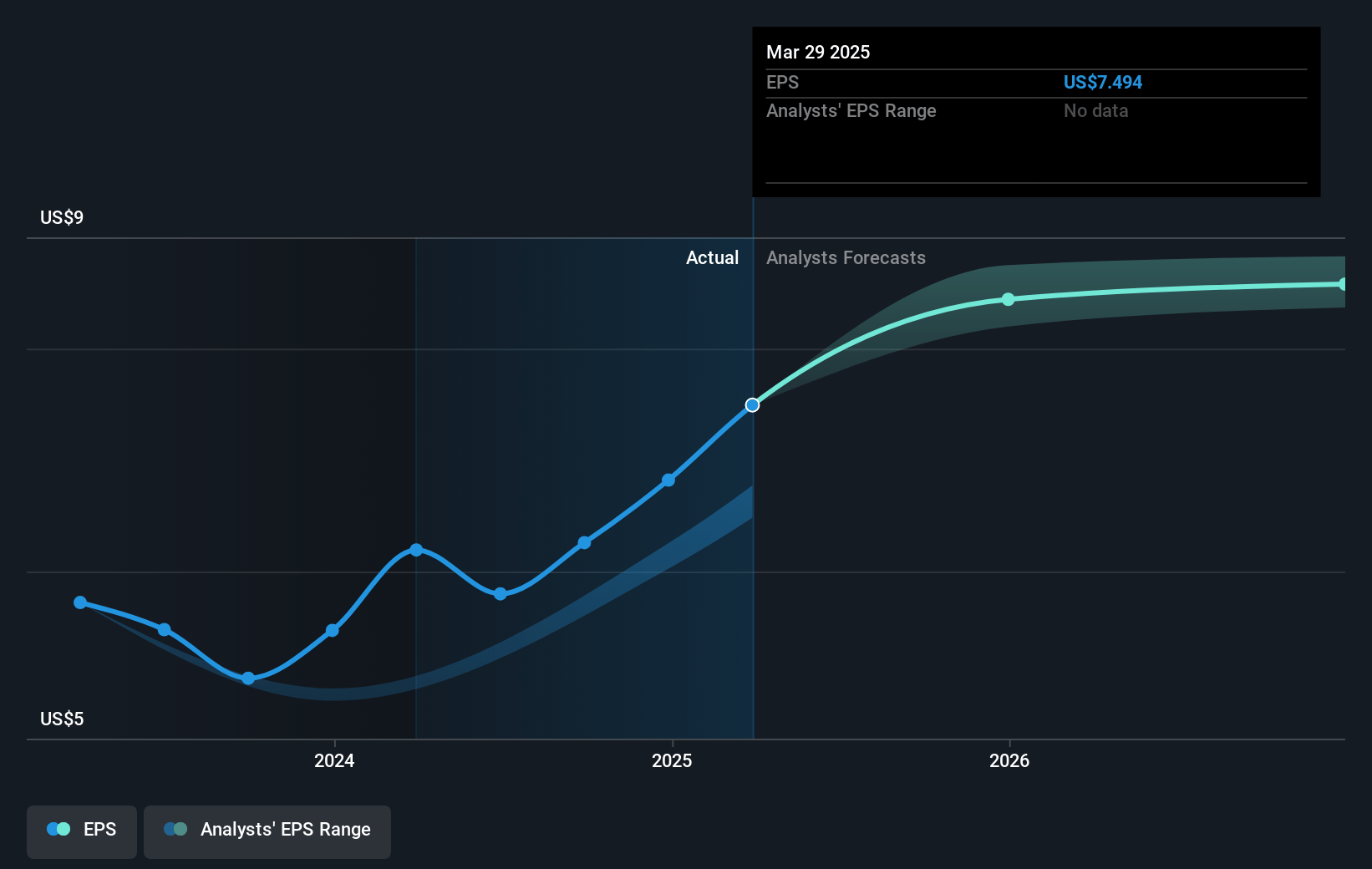Click the US$5 y-axis label

pos(62,719)
